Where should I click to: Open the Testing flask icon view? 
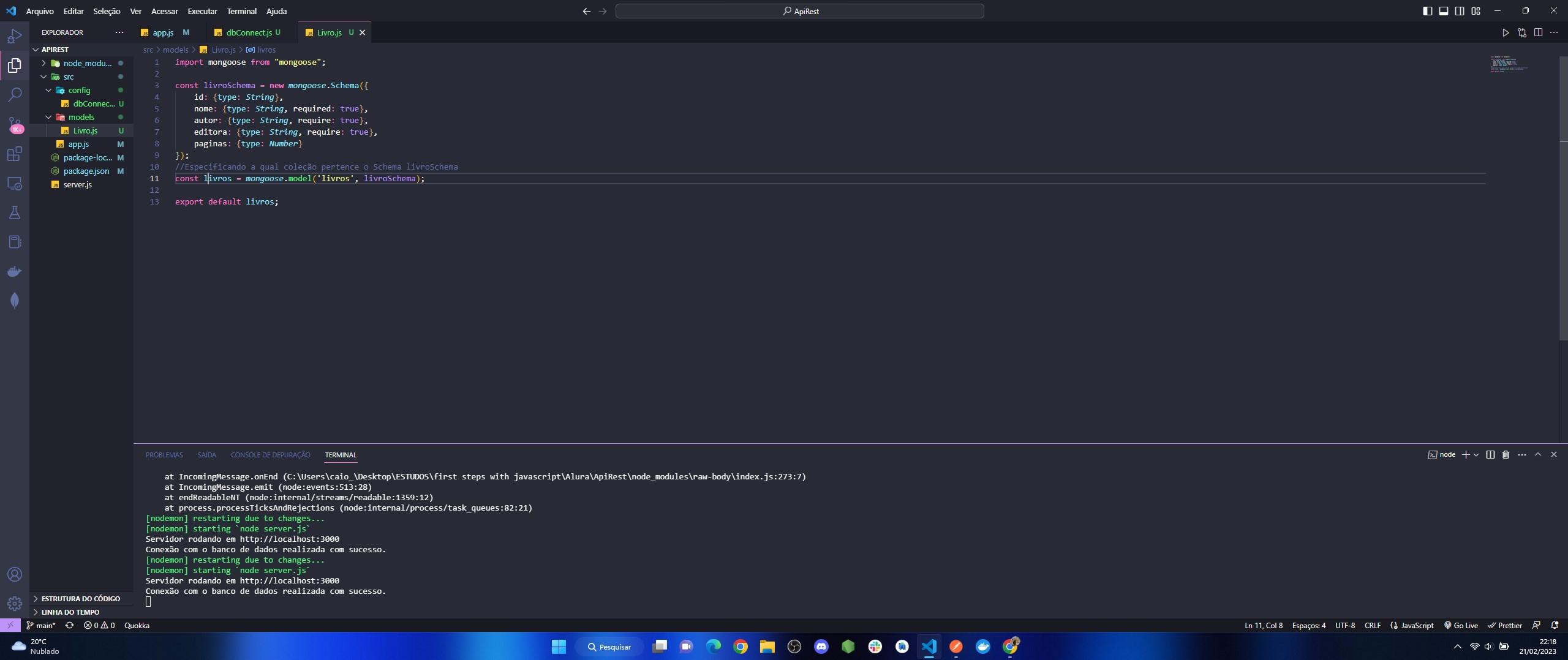click(x=15, y=212)
